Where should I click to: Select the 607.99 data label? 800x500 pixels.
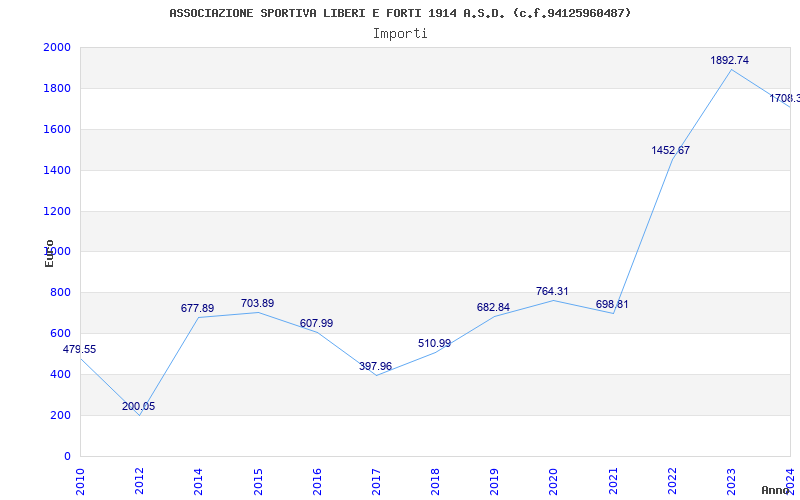tap(316, 323)
